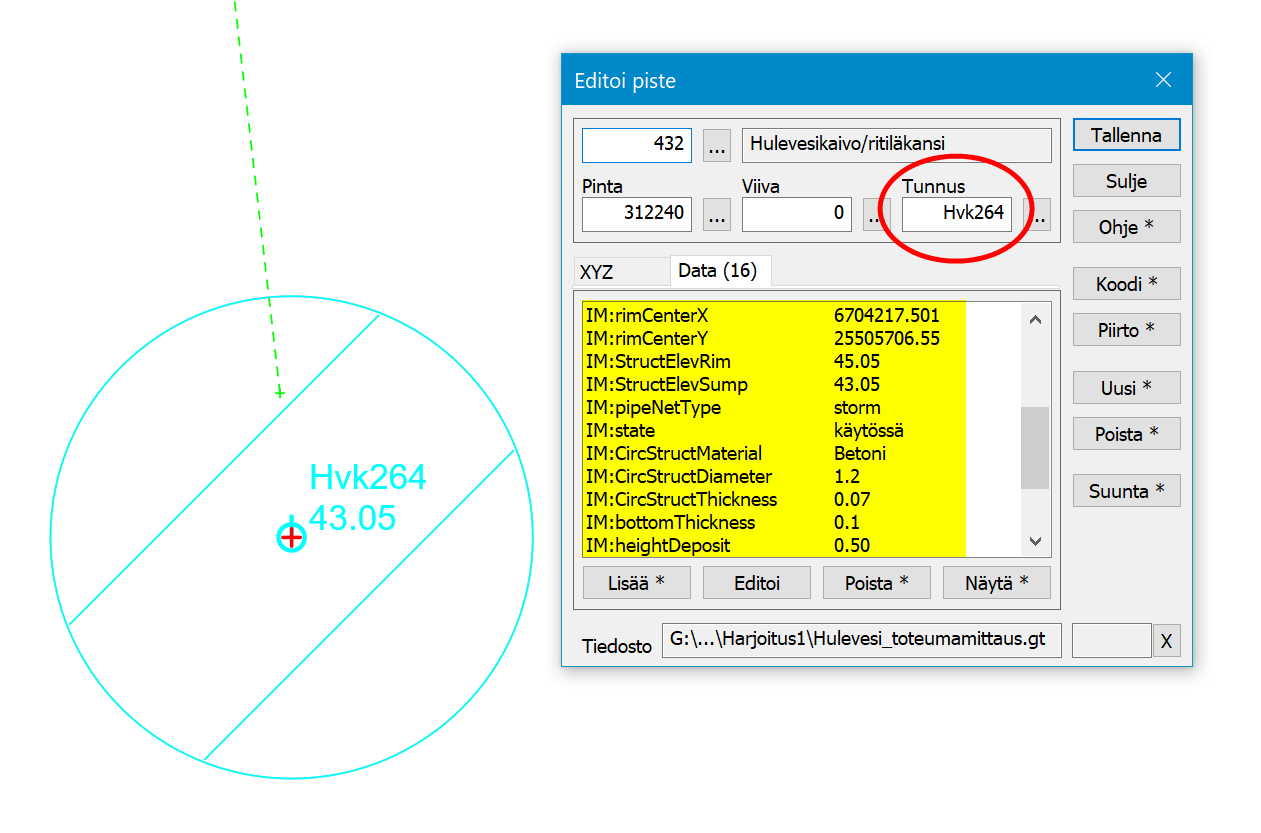Open Ohje help button
Image resolution: width=1261 pixels, height=833 pixels.
coord(1126,227)
